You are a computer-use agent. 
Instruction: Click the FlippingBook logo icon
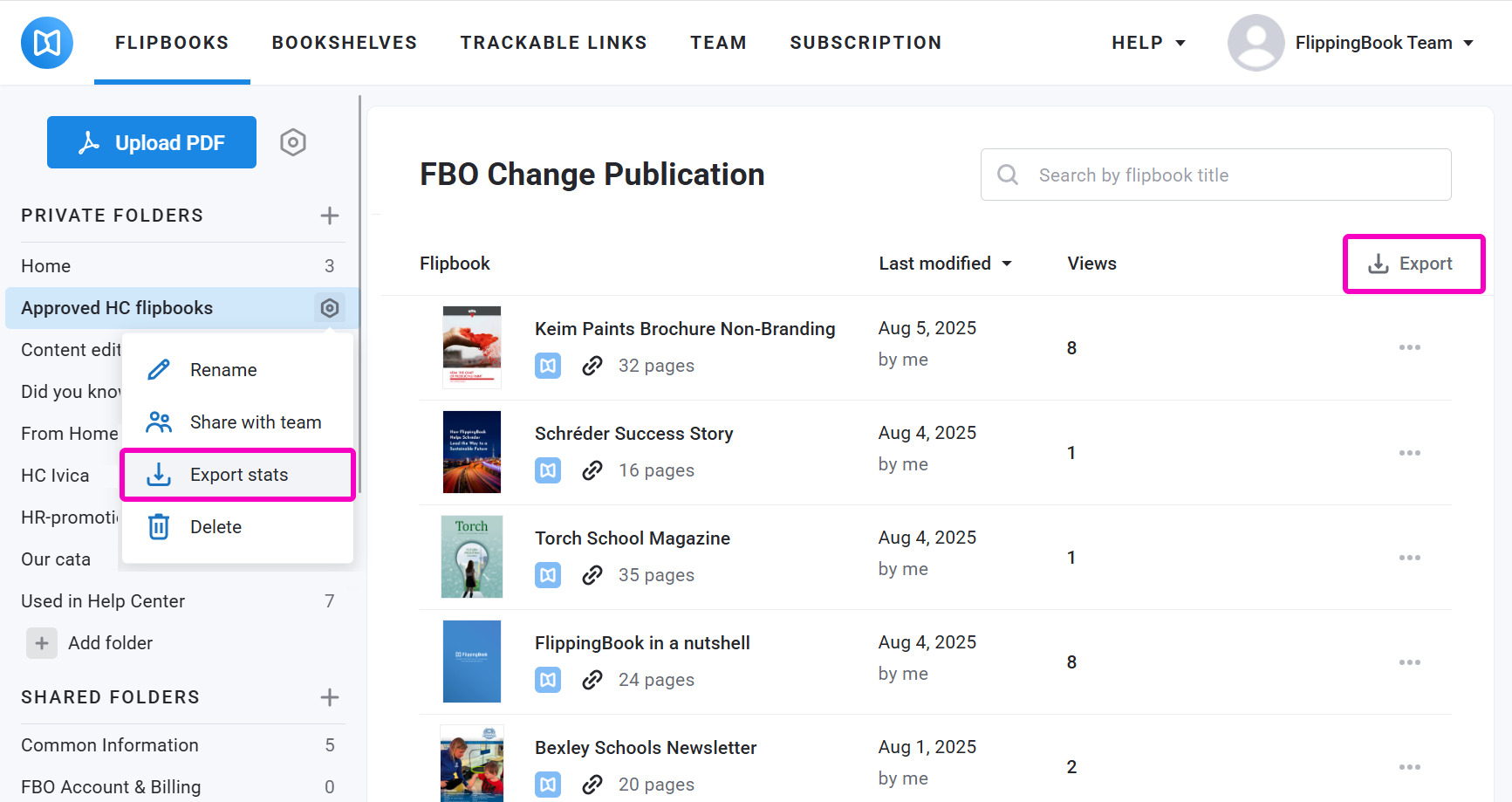(x=47, y=43)
